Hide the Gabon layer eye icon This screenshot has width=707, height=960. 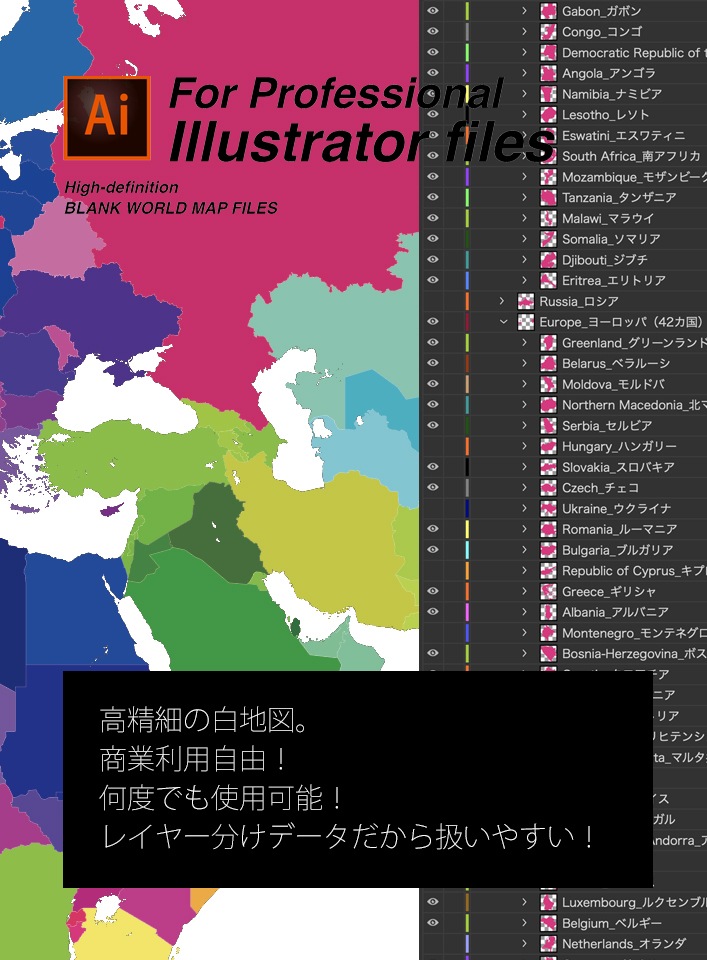click(433, 11)
